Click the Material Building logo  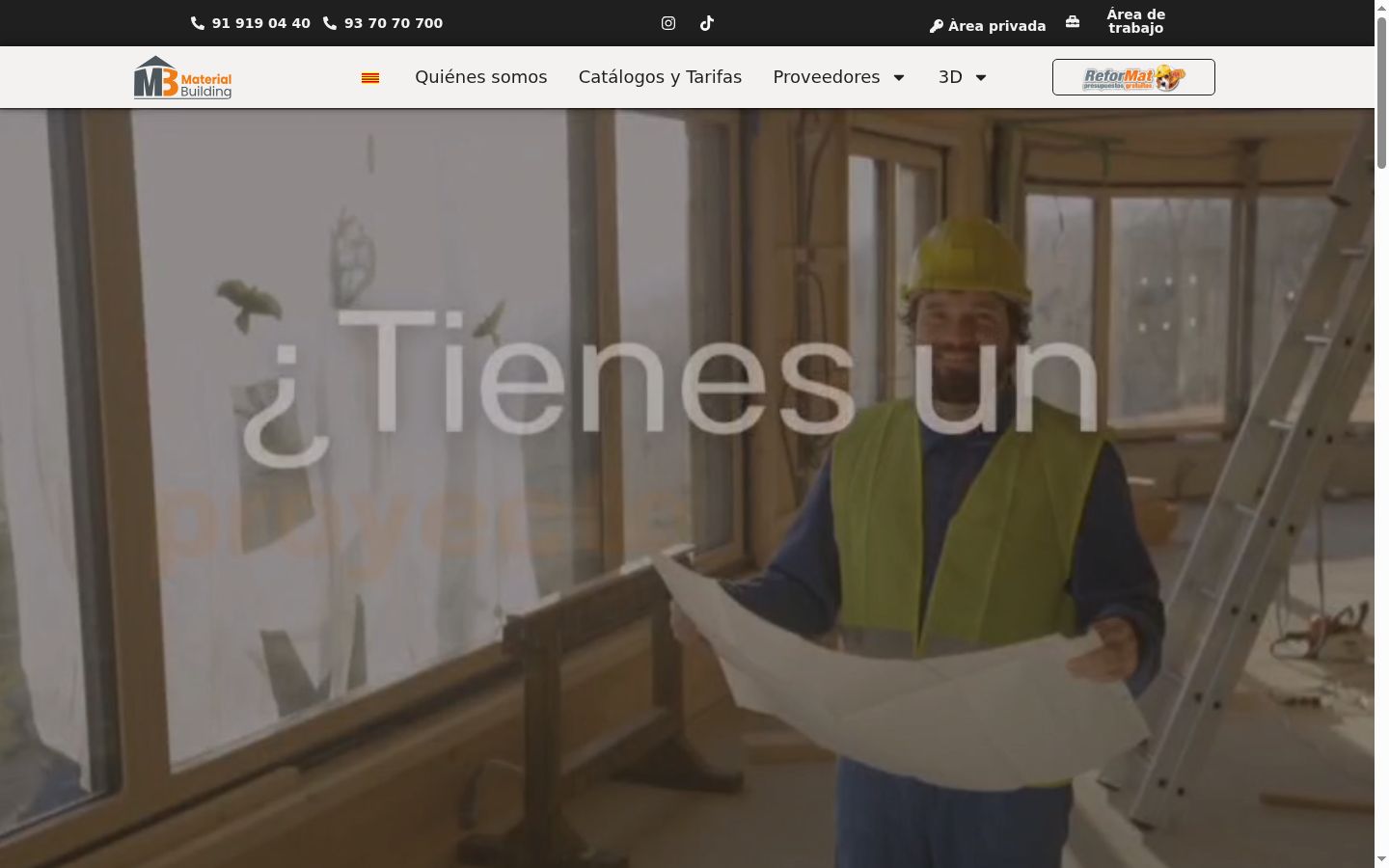click(x=182, y=77)
